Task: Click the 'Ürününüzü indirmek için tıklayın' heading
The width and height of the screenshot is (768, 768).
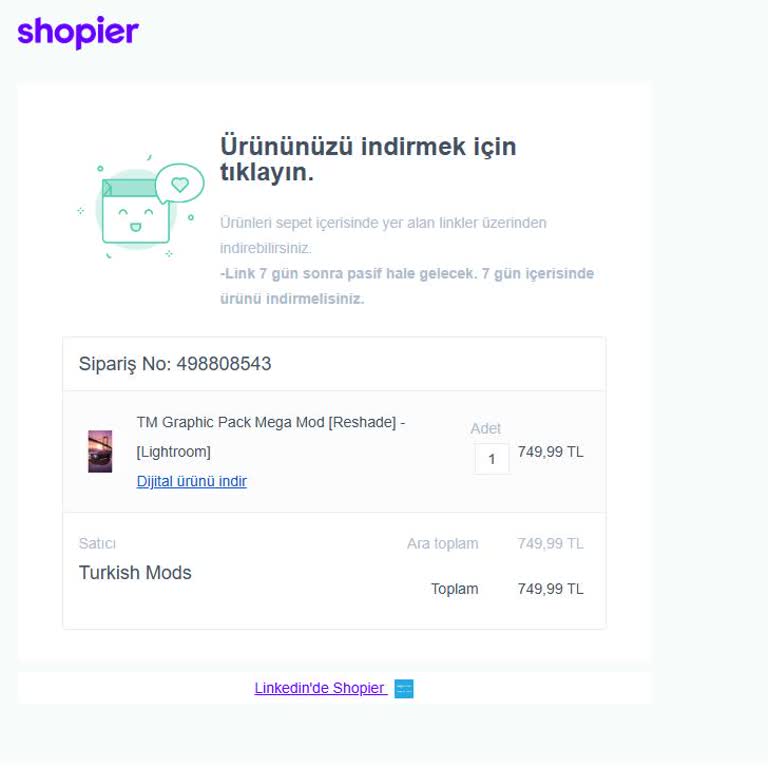Action: click(x=367, y=159)
